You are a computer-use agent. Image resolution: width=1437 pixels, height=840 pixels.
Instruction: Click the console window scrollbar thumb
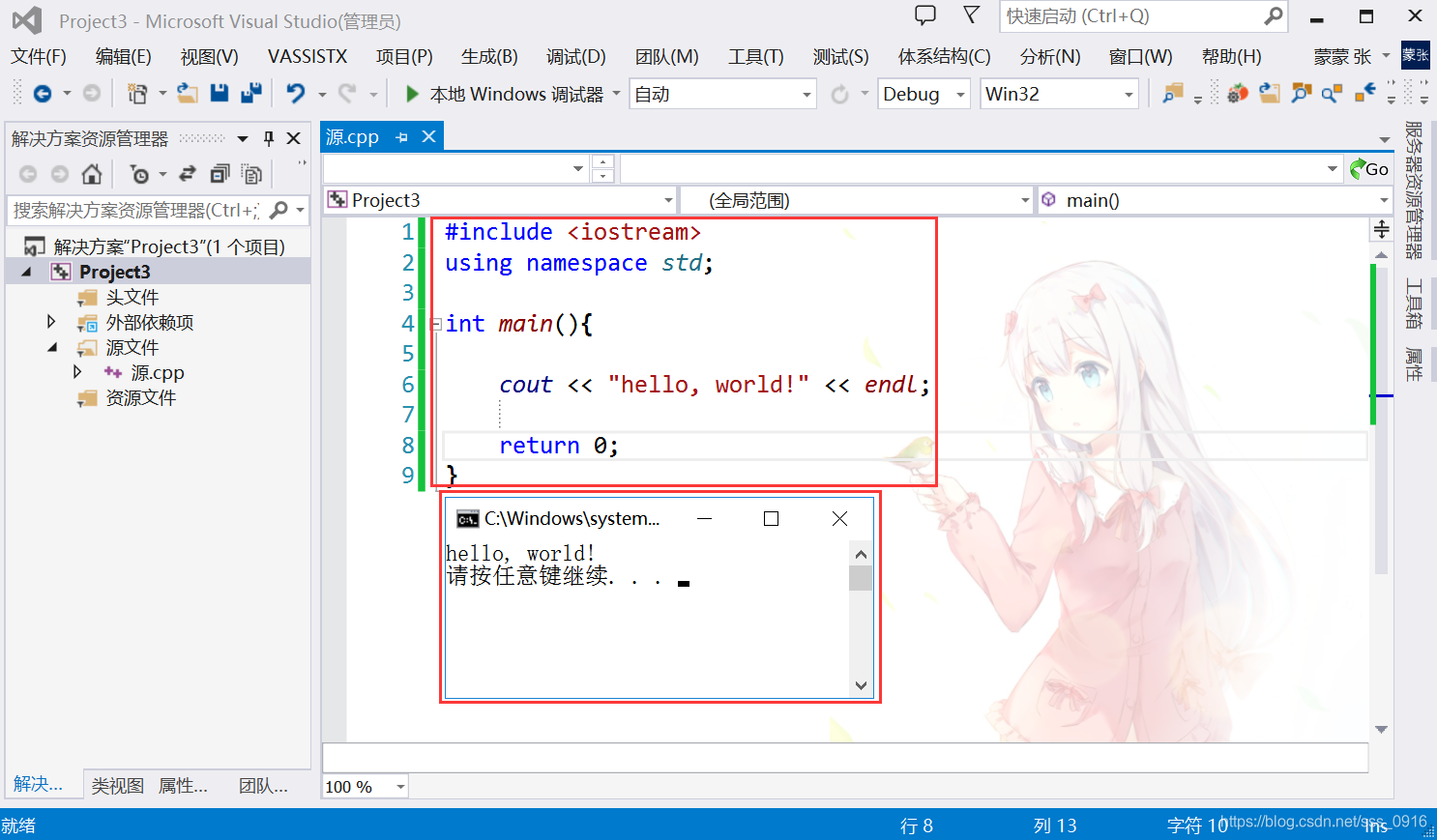click(861, 578)
